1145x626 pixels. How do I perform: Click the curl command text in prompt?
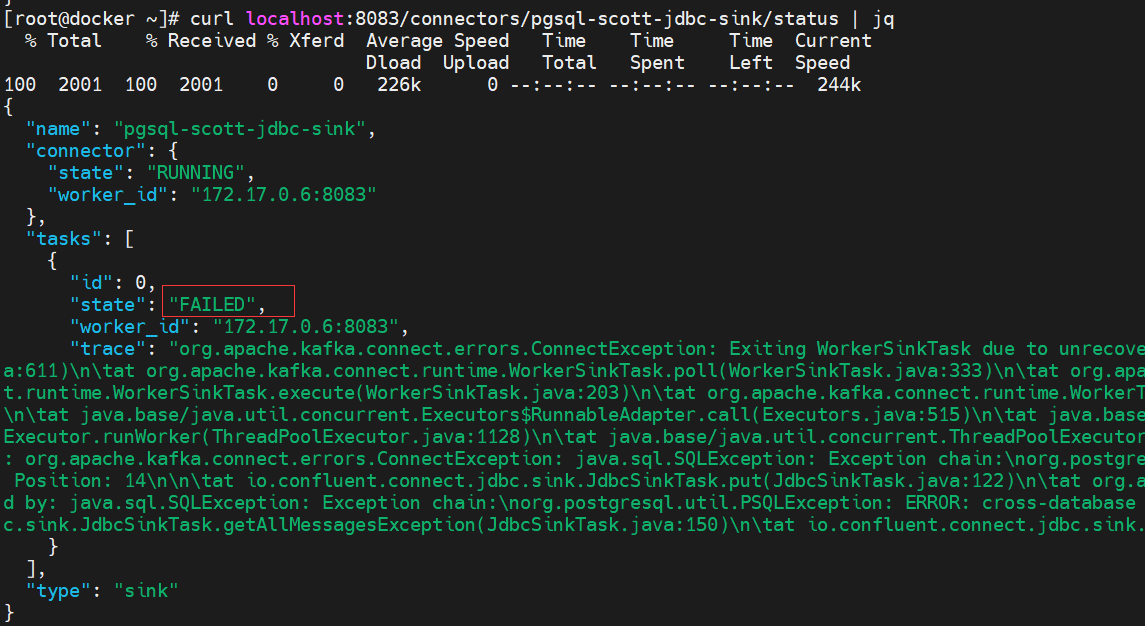click(542, 18)
